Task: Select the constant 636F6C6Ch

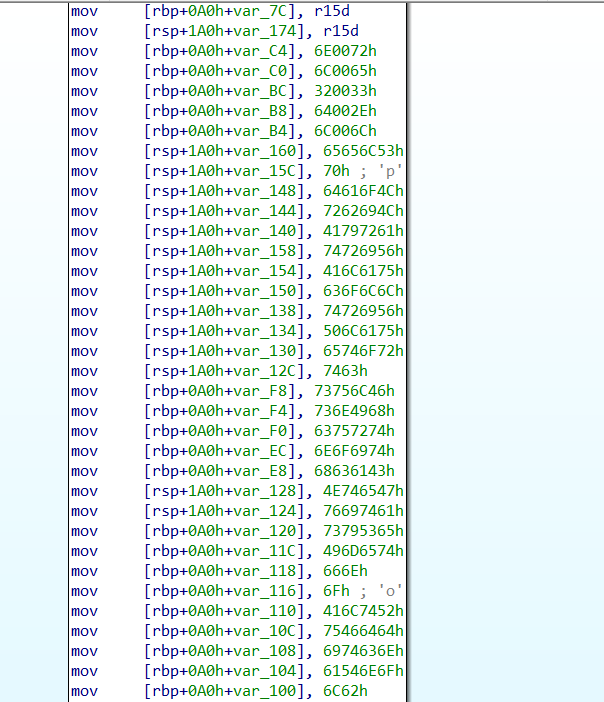Action: pos(363,291)
